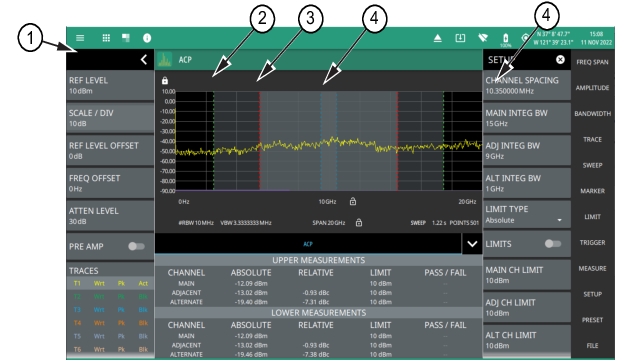
Task: Select trace T2 row in TRACES list
Action: [110, 297]
